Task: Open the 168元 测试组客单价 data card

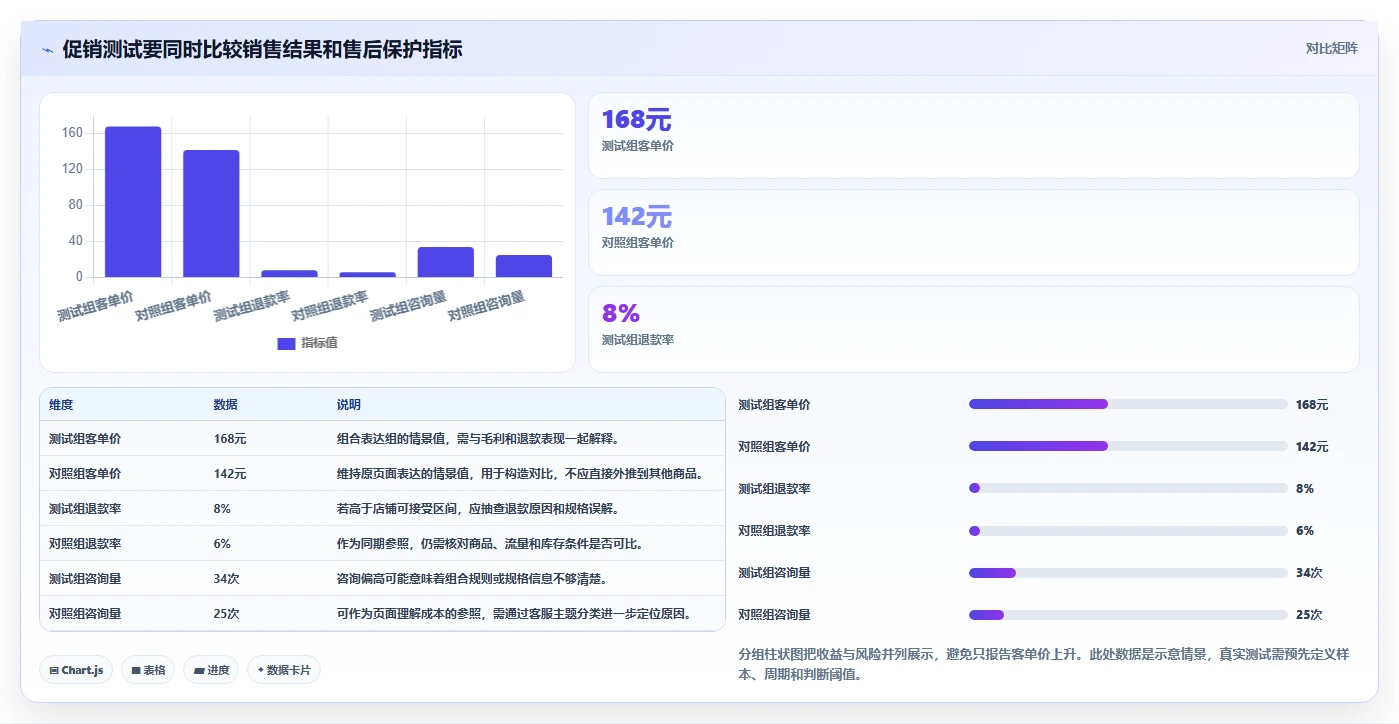Action: [x=973, y=136]
